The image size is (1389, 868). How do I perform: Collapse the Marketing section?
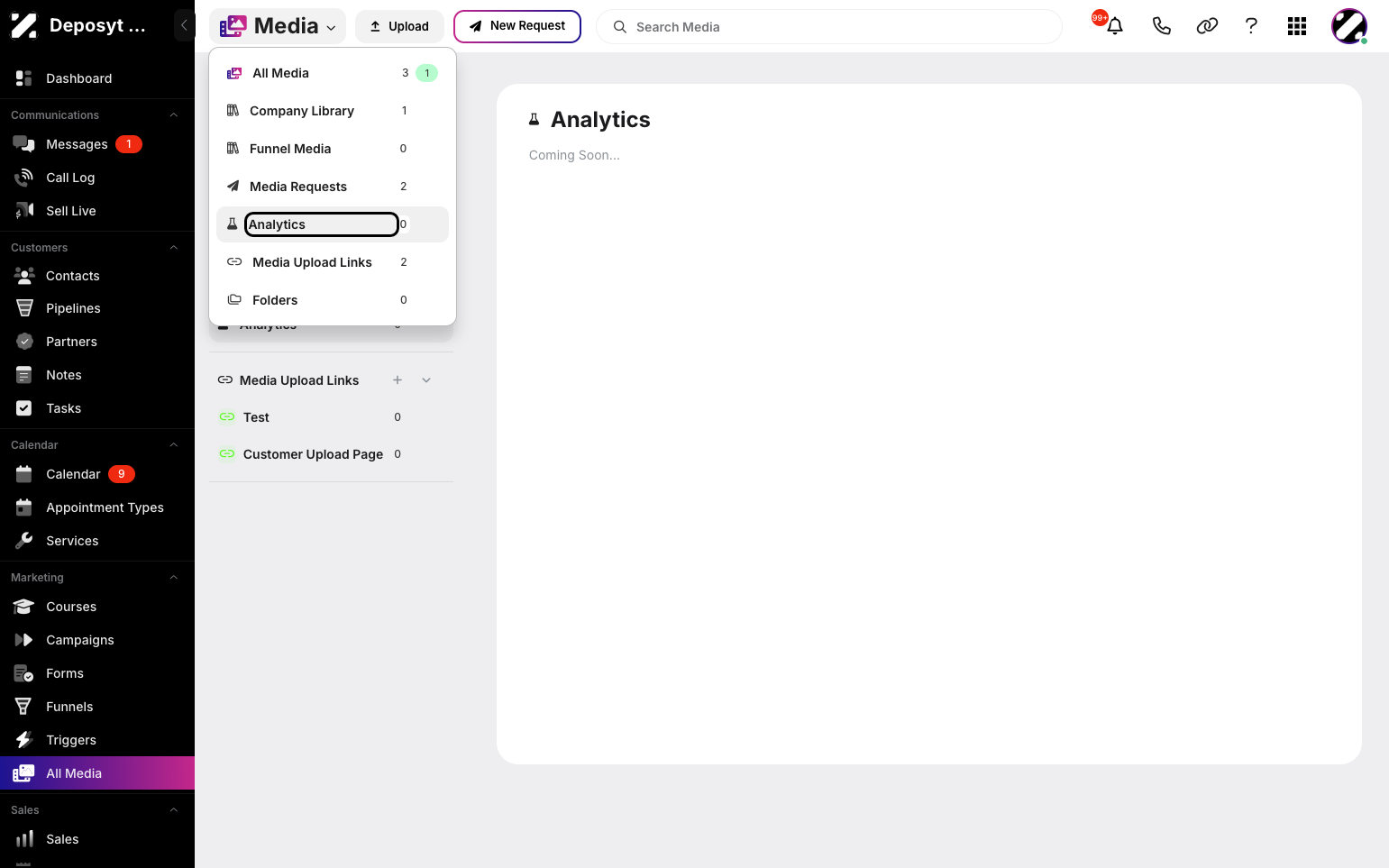point(174,578)
